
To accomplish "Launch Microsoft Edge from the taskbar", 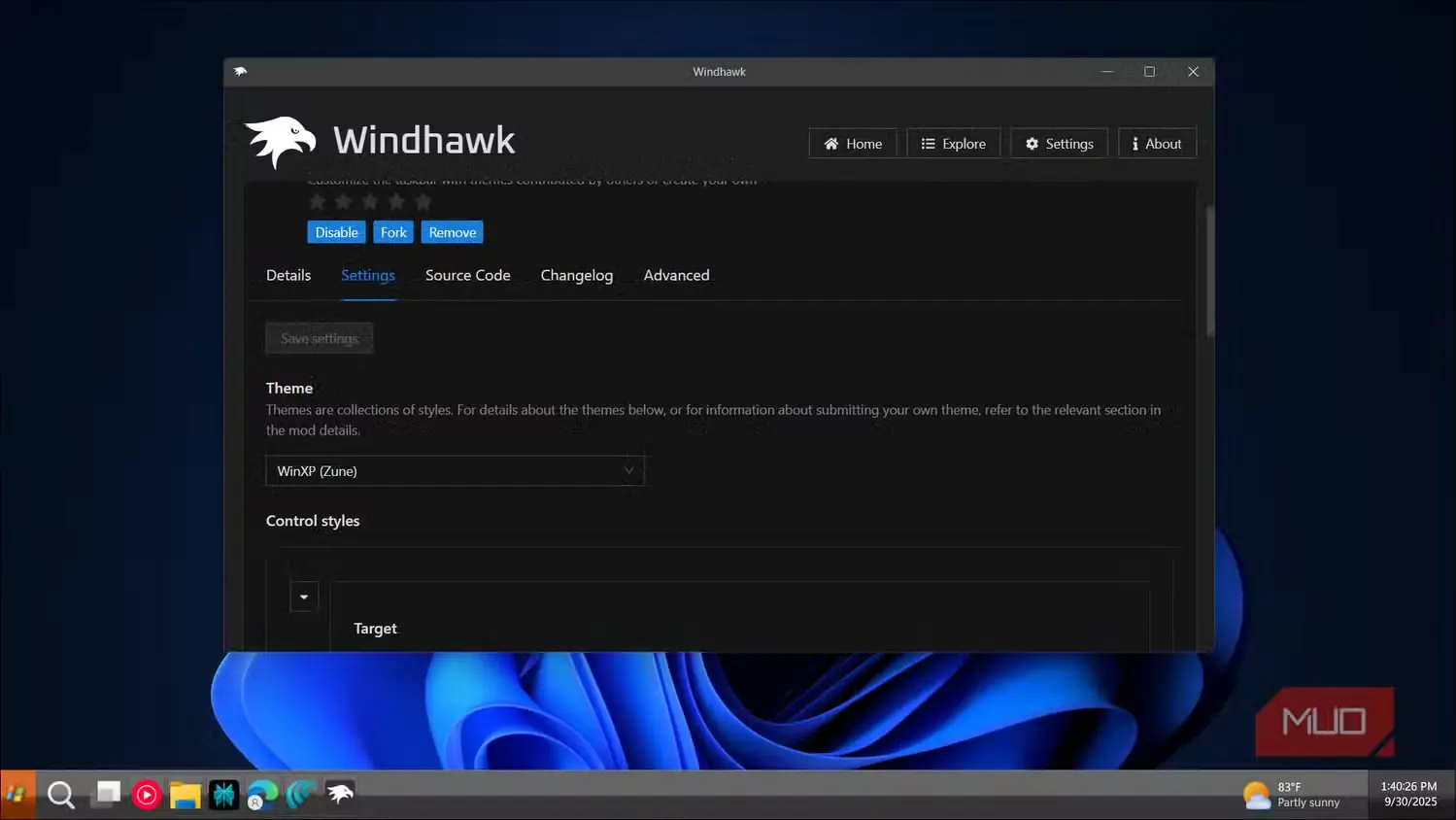I will pyautogui.click(x=262, y=795).
